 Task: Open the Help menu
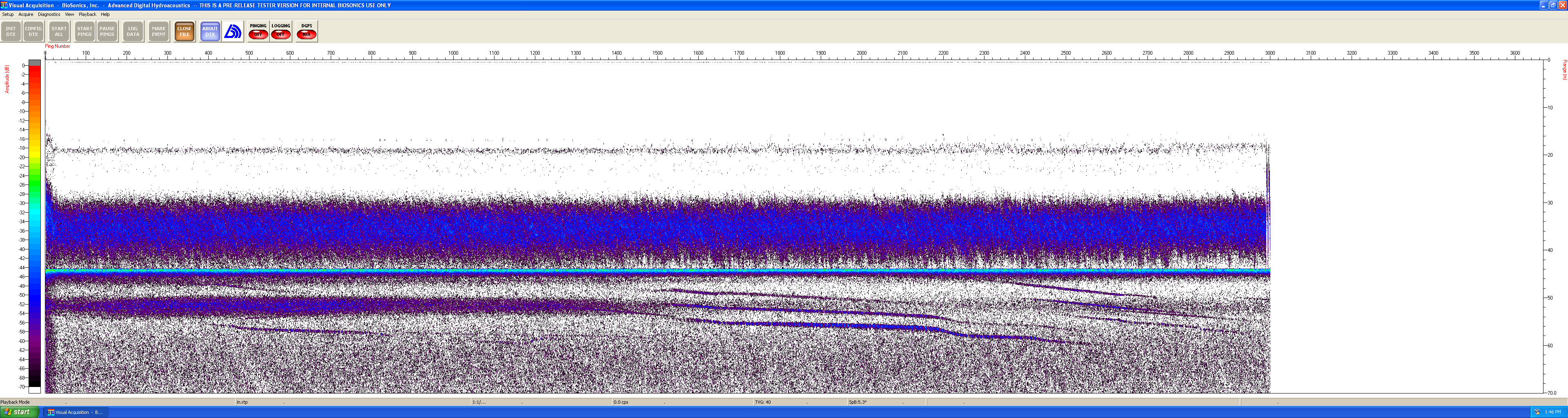pos(105,15)
